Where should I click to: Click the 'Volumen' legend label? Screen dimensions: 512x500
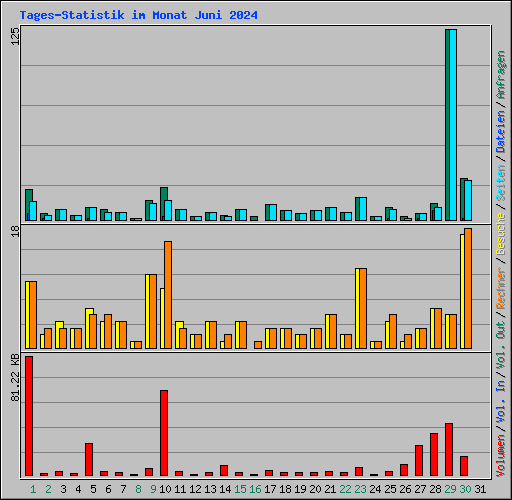pos(500,456)
